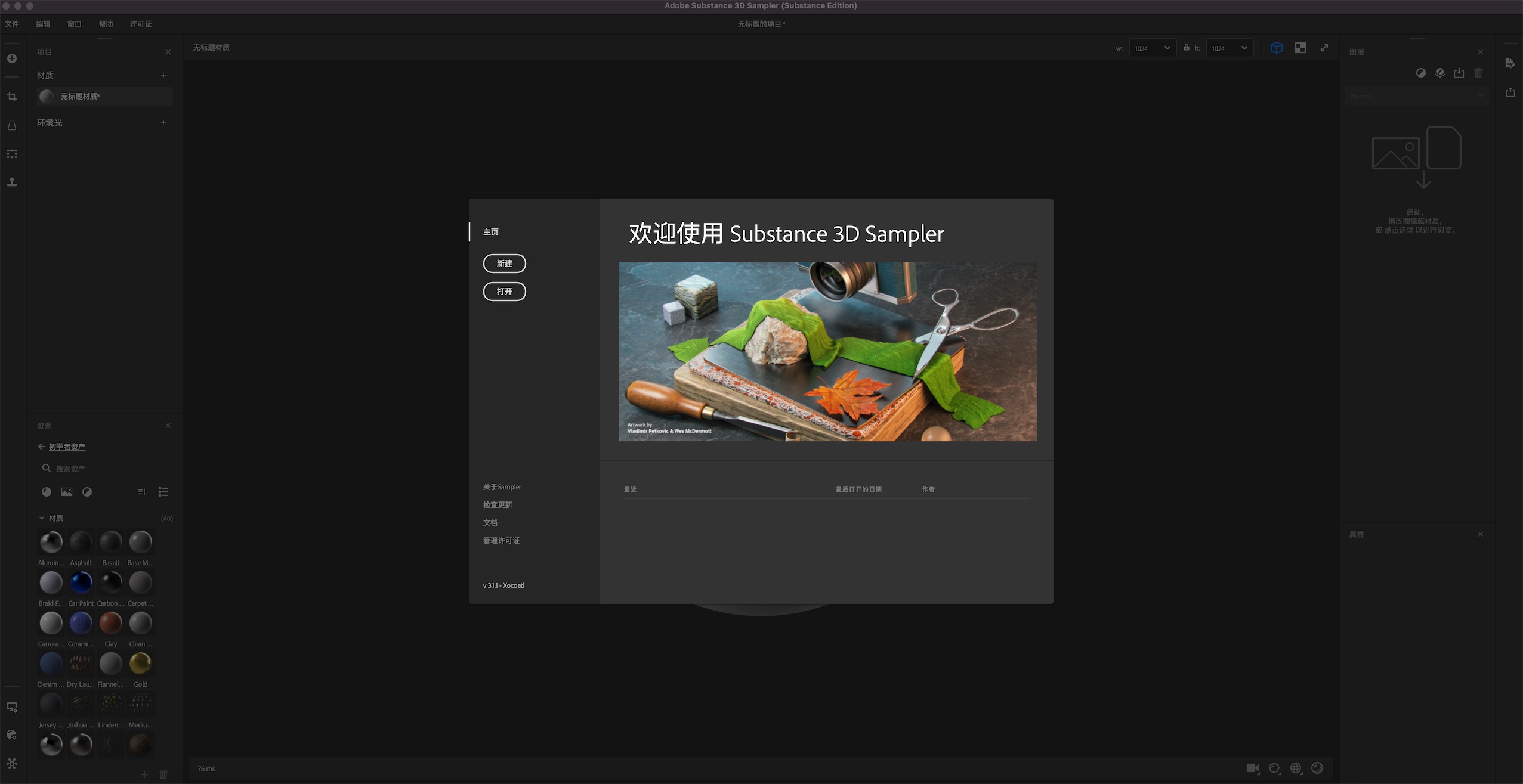Select the 无标题材质 material item
This screenshot has height=784, width=1523.
(105, 97)
